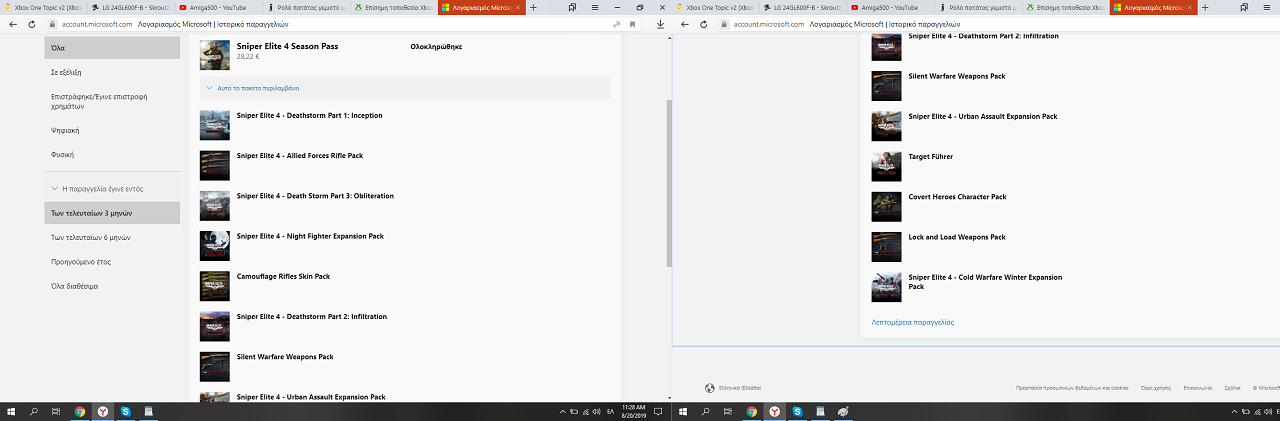This screenshot has width=1280, height=421.
Task: Show hidden tray icons on left taskbar
Action: pos(561,411)
